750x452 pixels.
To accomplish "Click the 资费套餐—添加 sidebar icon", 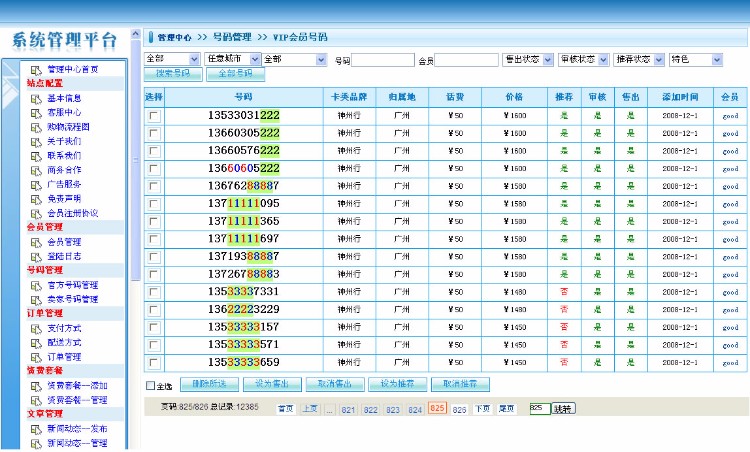I will tap(36, 386).
